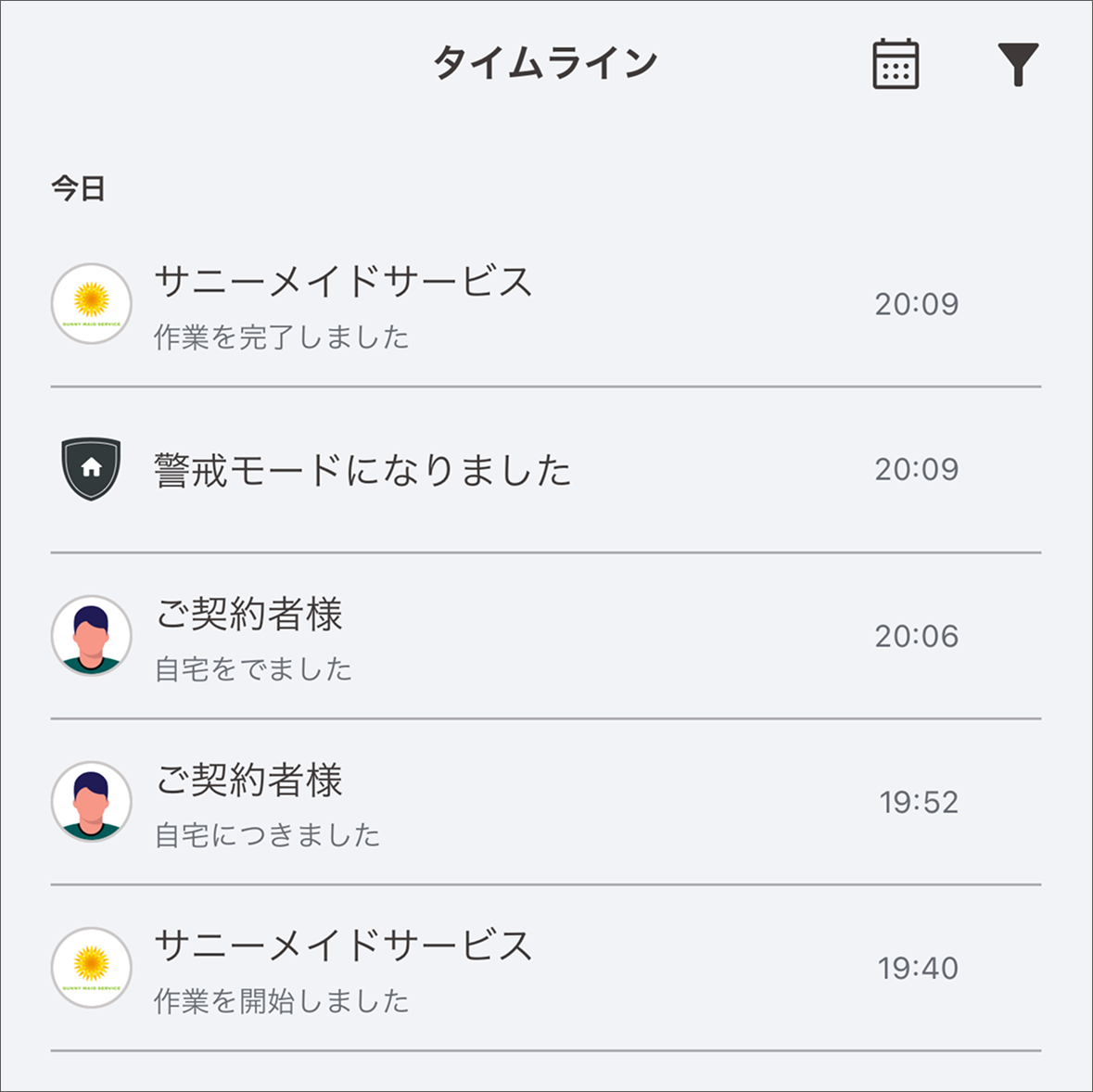Click the 警戒モード shield entry title text
The image size is (1093, 1092).
tap(362, 469)
